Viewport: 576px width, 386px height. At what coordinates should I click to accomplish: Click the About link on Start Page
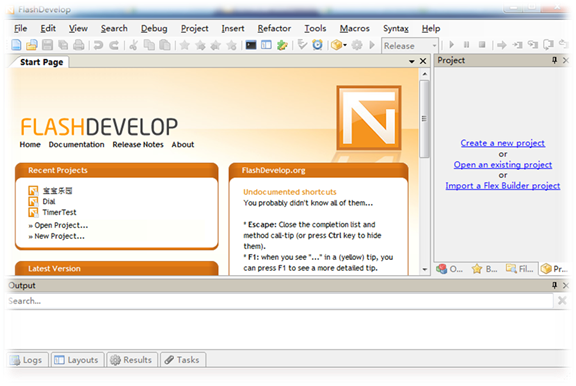(x=183, y=145)
